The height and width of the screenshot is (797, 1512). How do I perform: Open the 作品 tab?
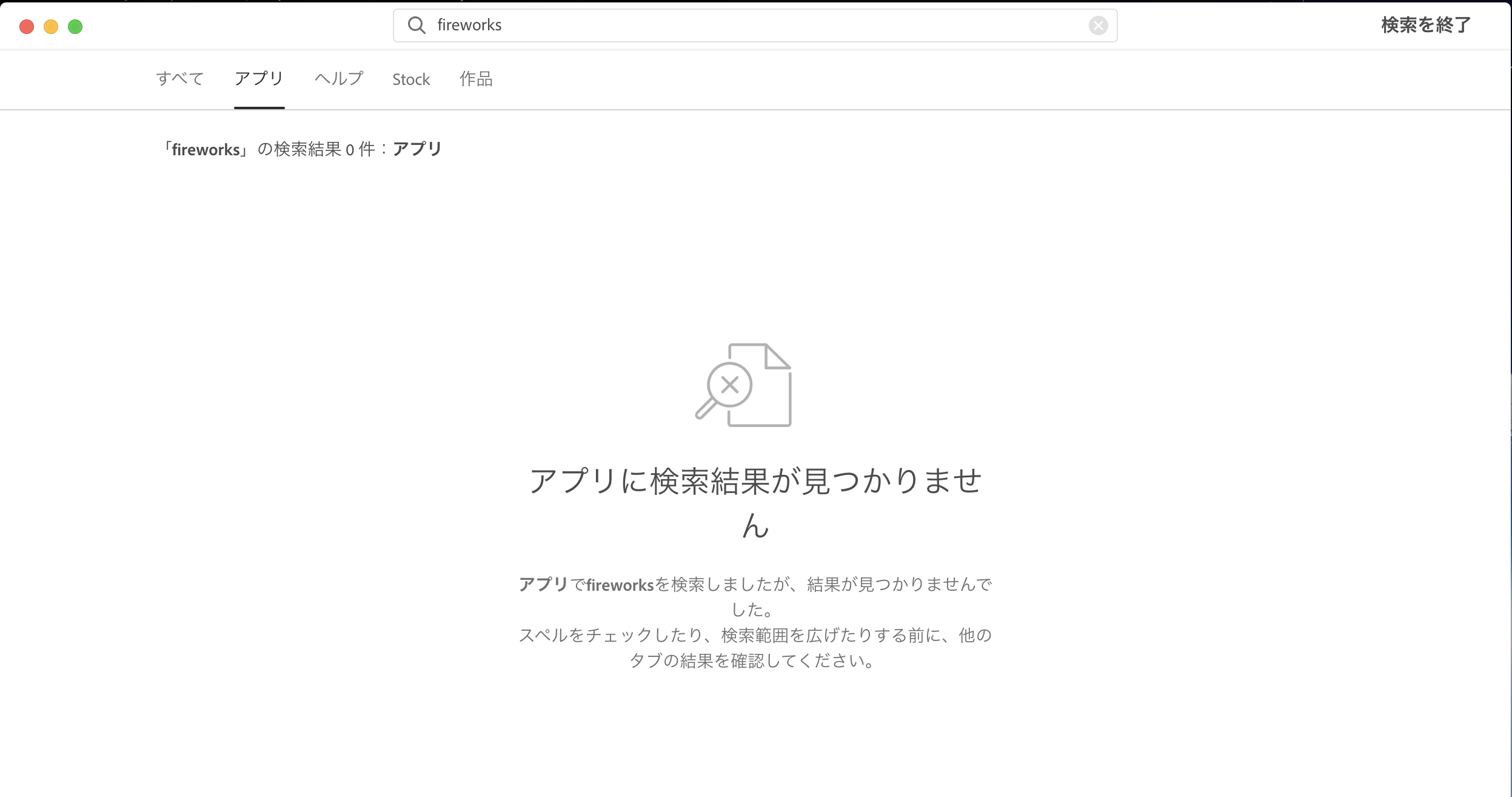(476, 79)
